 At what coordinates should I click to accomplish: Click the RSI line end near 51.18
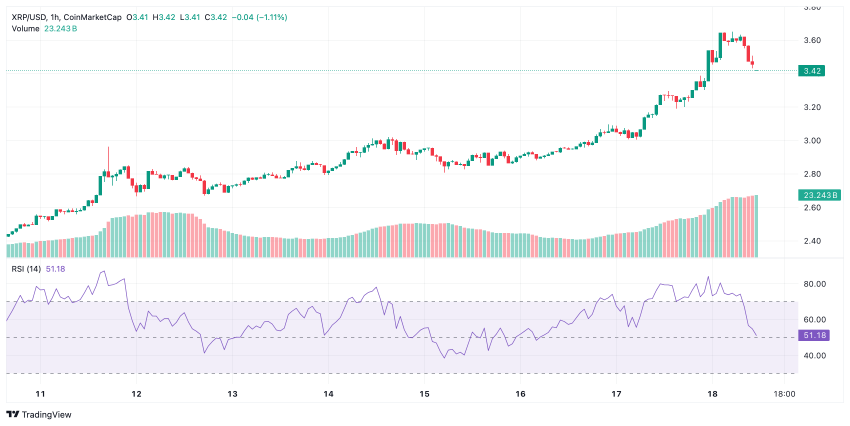(756, 336)
